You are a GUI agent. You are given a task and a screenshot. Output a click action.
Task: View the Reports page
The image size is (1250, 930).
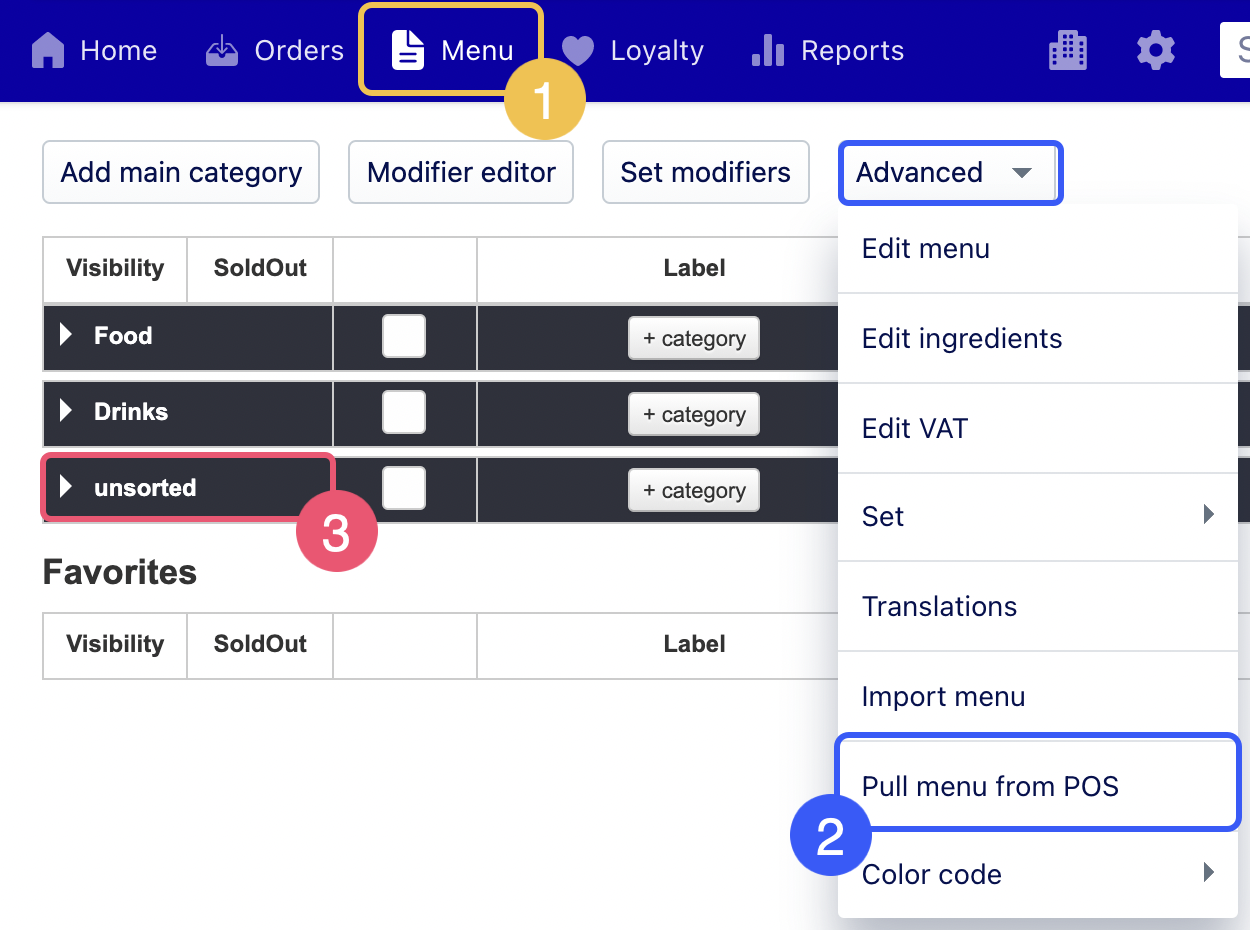827,50
